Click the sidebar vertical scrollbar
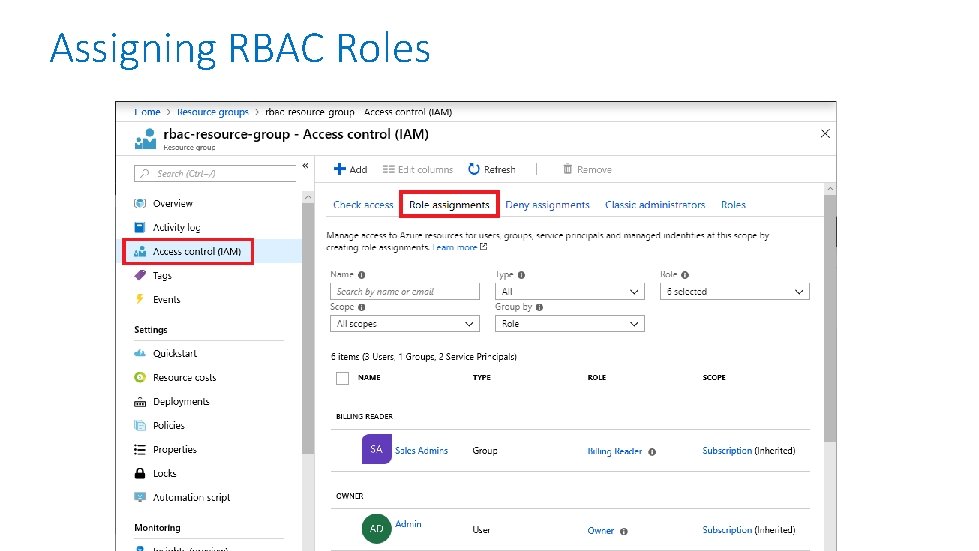This screenshot has height=551, width=979. (307, 328)
